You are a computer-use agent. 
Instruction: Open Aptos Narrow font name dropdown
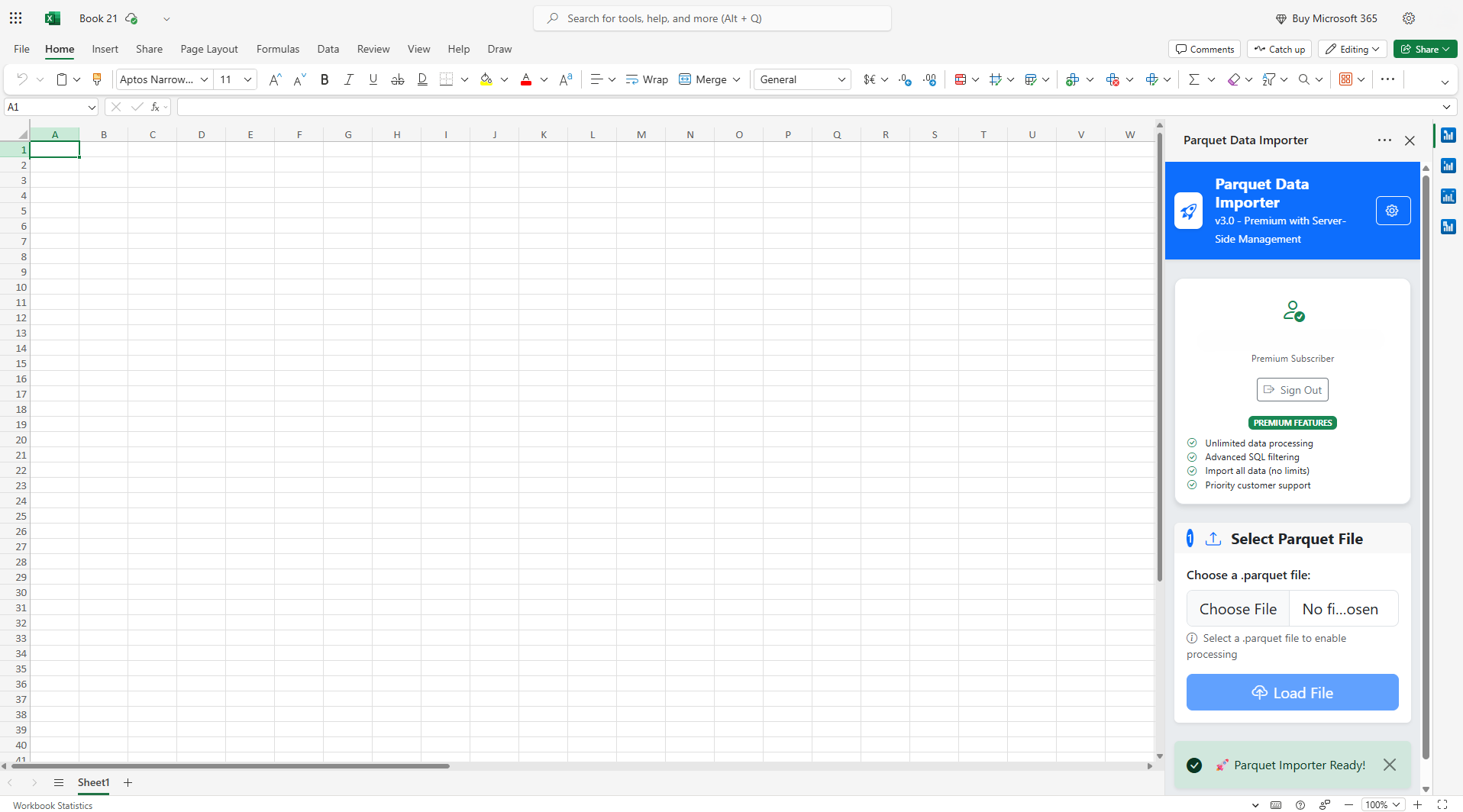[x=204, y=79]
